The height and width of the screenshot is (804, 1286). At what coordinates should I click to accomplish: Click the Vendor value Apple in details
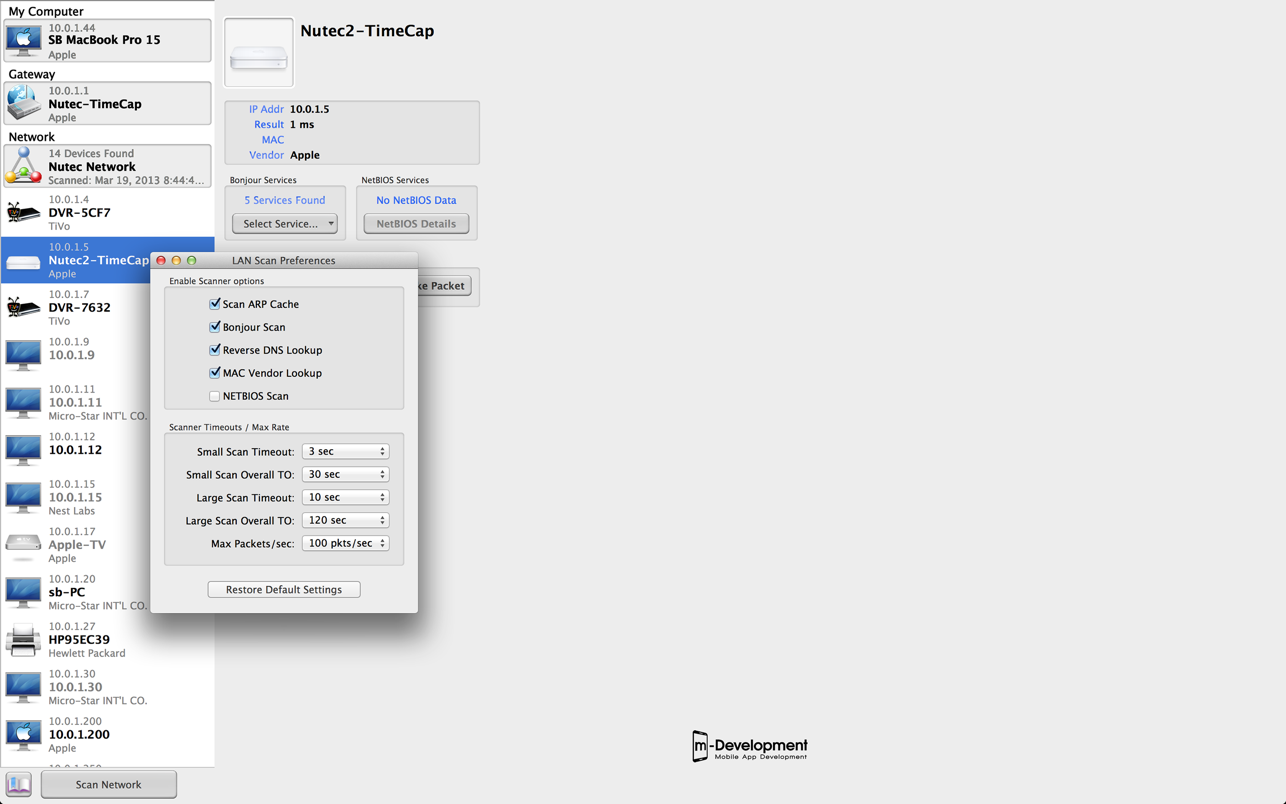pyautogui.click(x=305, y=155)
